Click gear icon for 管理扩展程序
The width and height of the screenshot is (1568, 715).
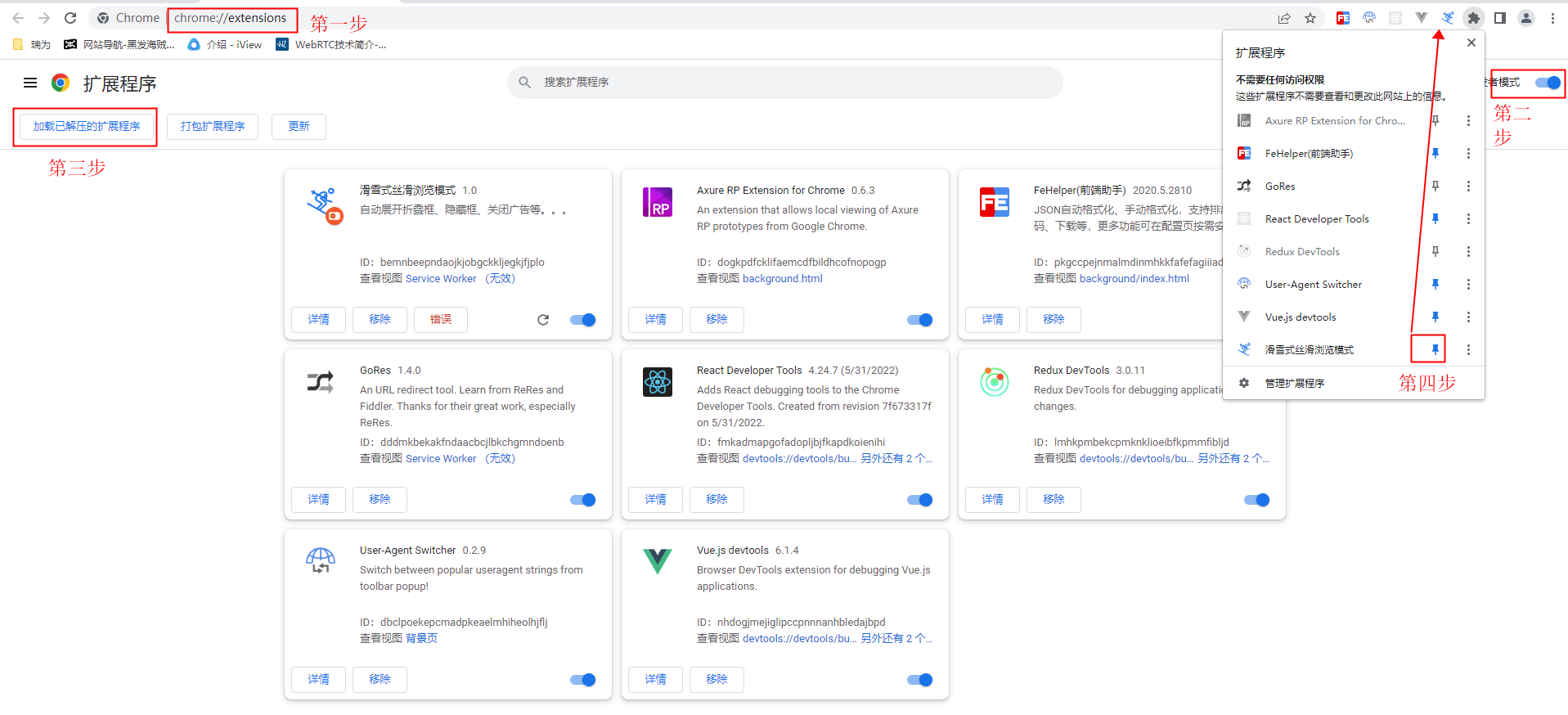1244,383
